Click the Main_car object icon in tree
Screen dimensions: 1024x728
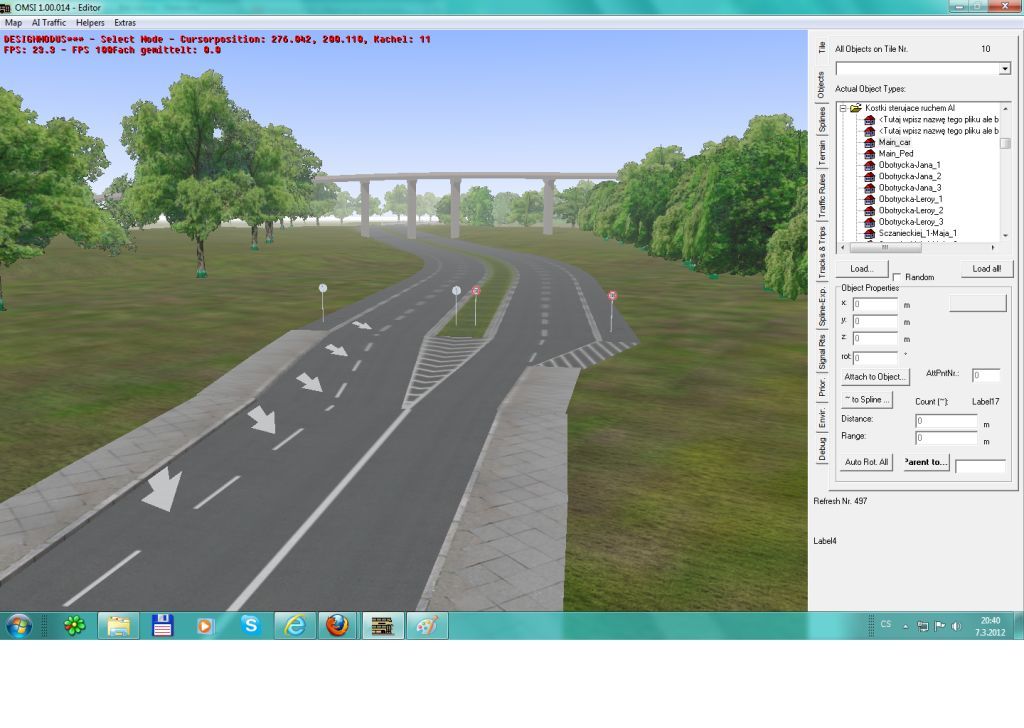click(x=870, y=142)
